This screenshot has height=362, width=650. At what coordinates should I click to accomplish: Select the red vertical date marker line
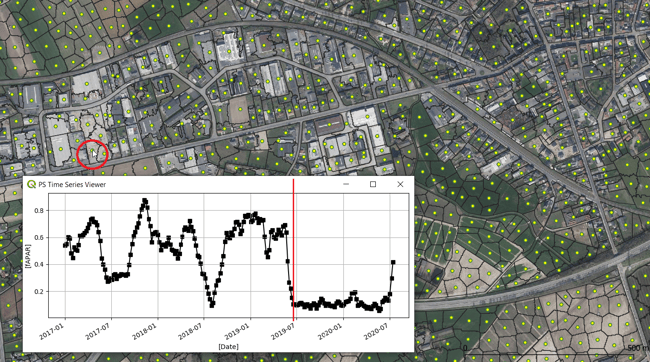click(x=293, y=250)
